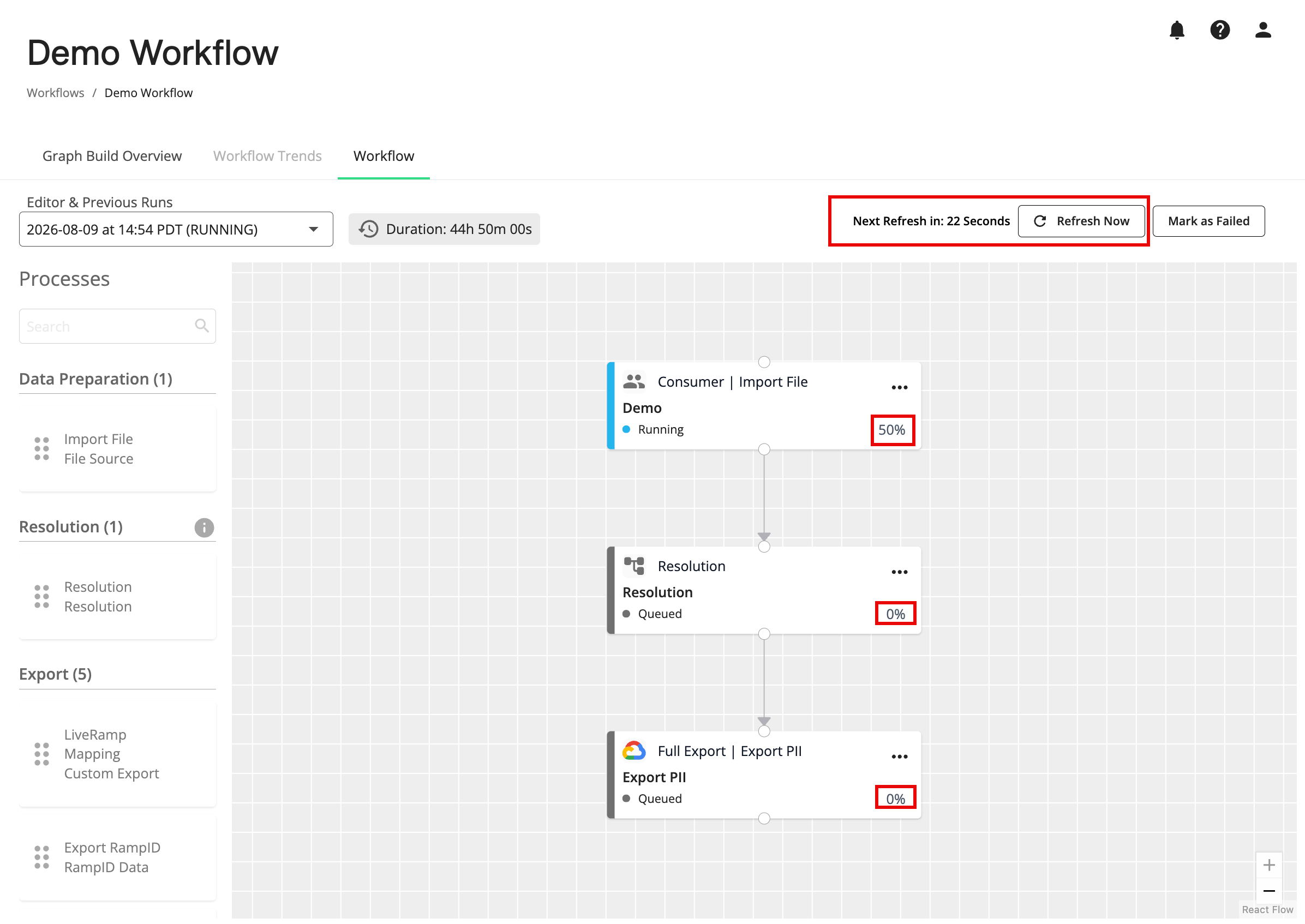Click the search magnifier icon in Processes
1305x924 pixels.
point(201,326)
